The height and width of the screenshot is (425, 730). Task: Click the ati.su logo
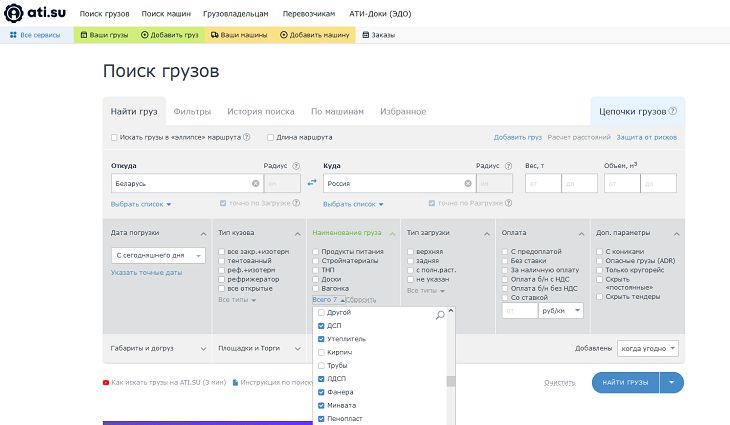tap(37, 15)
